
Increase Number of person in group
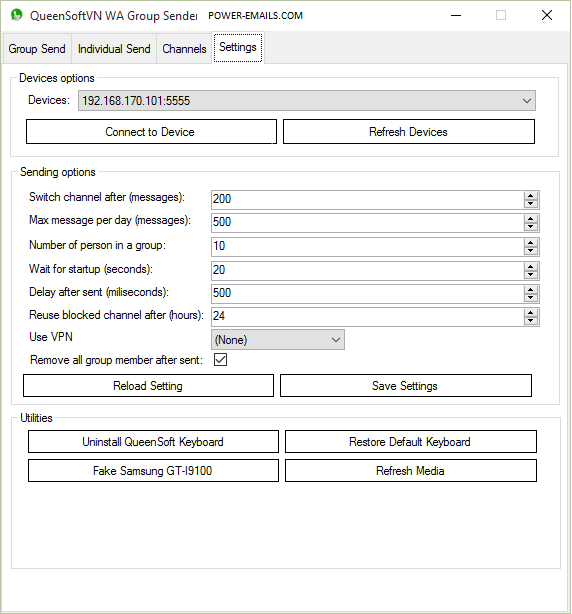coord(530,243)
